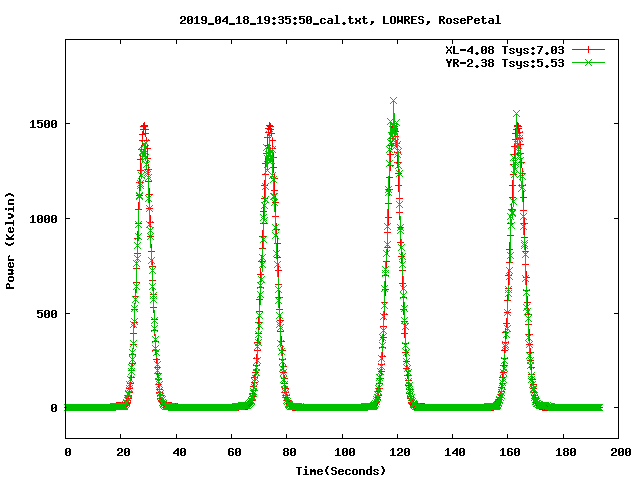Click the x-axis tick label '140'
This screenshot has width=640, height=480.
tap(455, 452)
